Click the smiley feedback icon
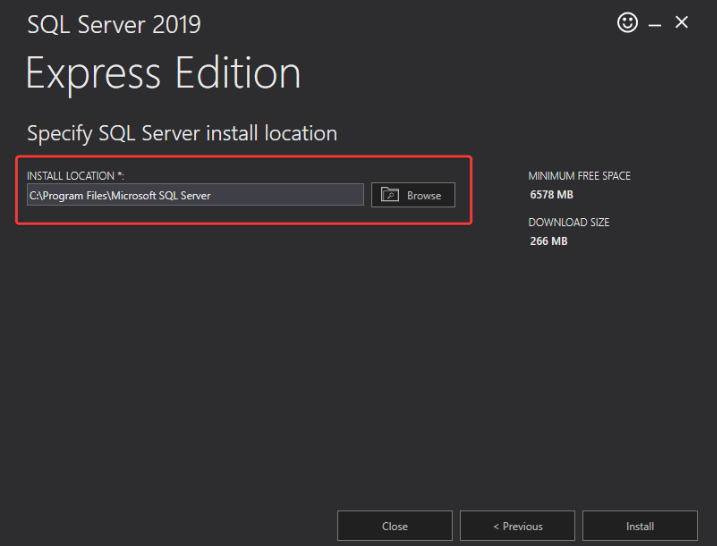717x546 pixels. pyautogui.click(x=627, y=22)
